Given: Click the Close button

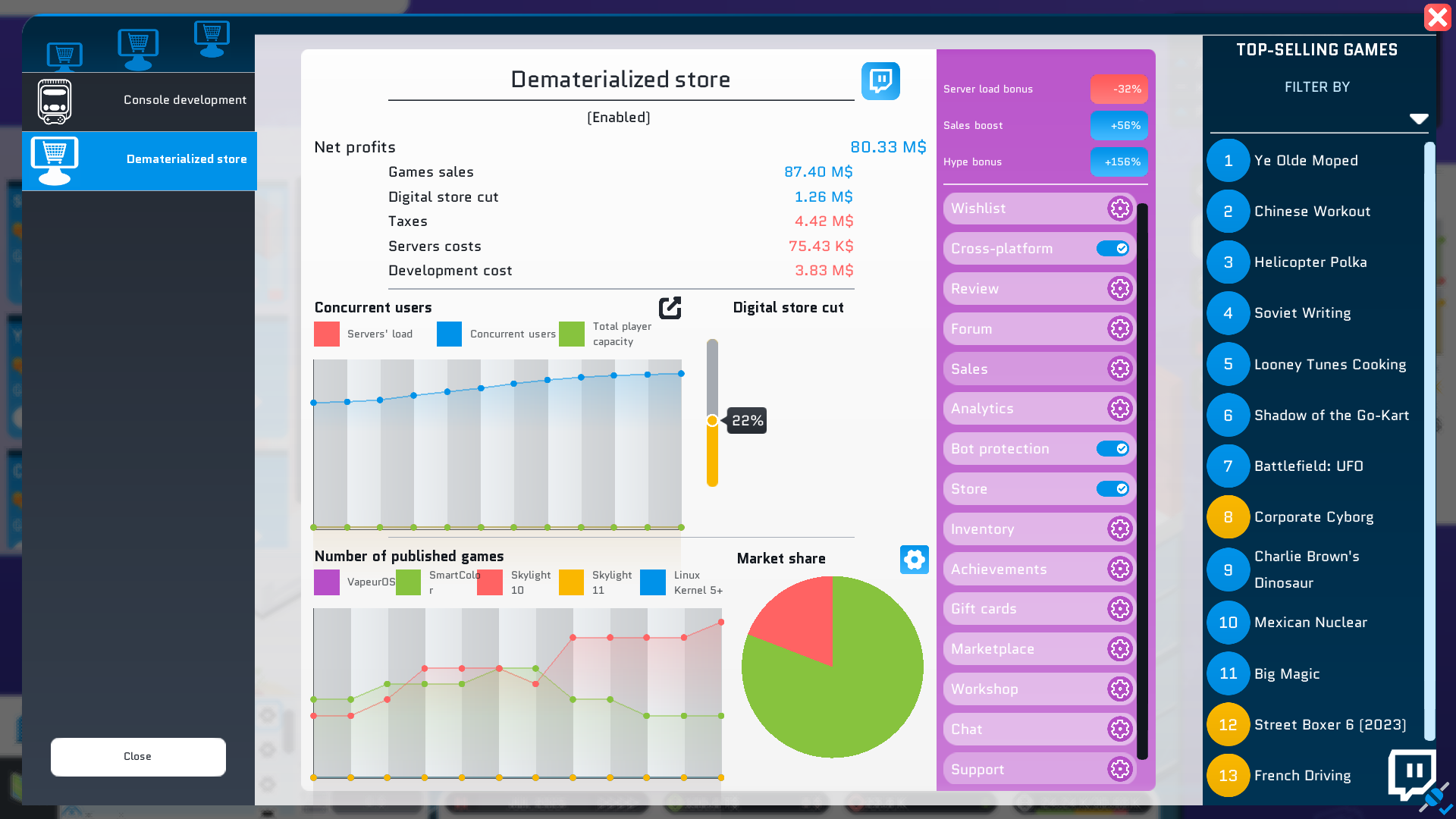Looking at the screenshot, I should pyautogui.click(x=138, y=757).
